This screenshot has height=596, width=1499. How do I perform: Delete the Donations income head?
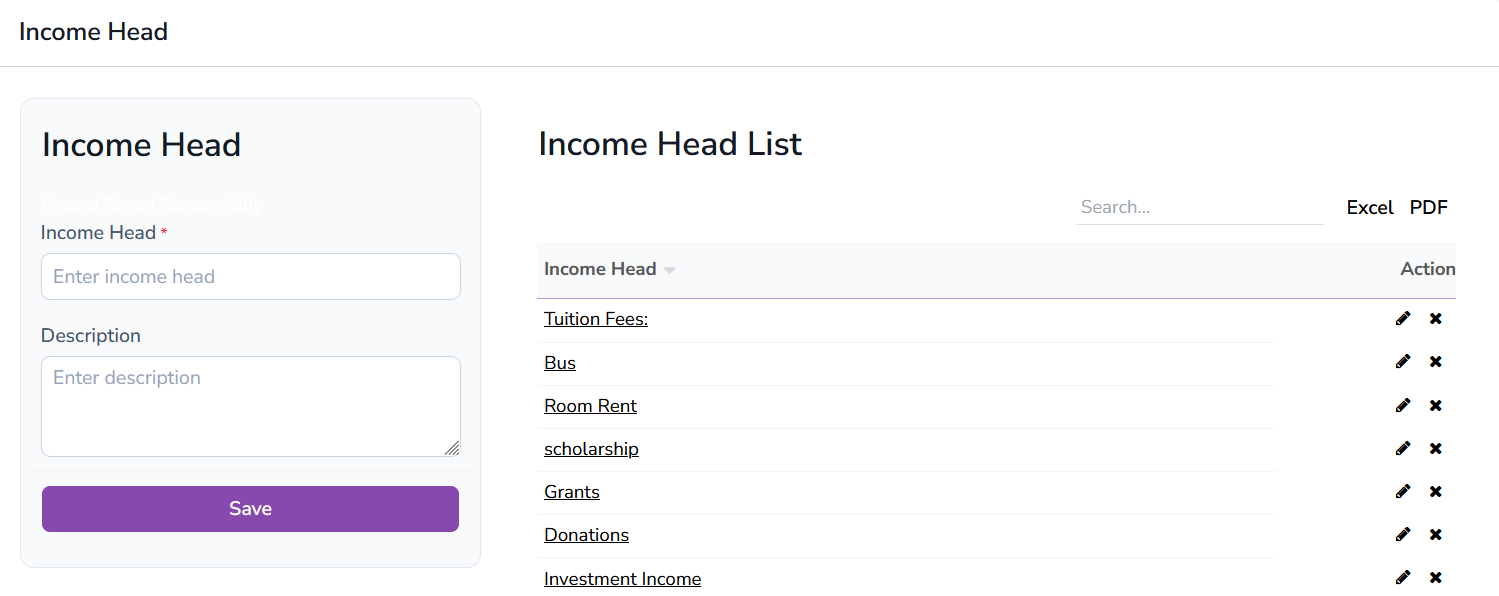(1435, 534)
